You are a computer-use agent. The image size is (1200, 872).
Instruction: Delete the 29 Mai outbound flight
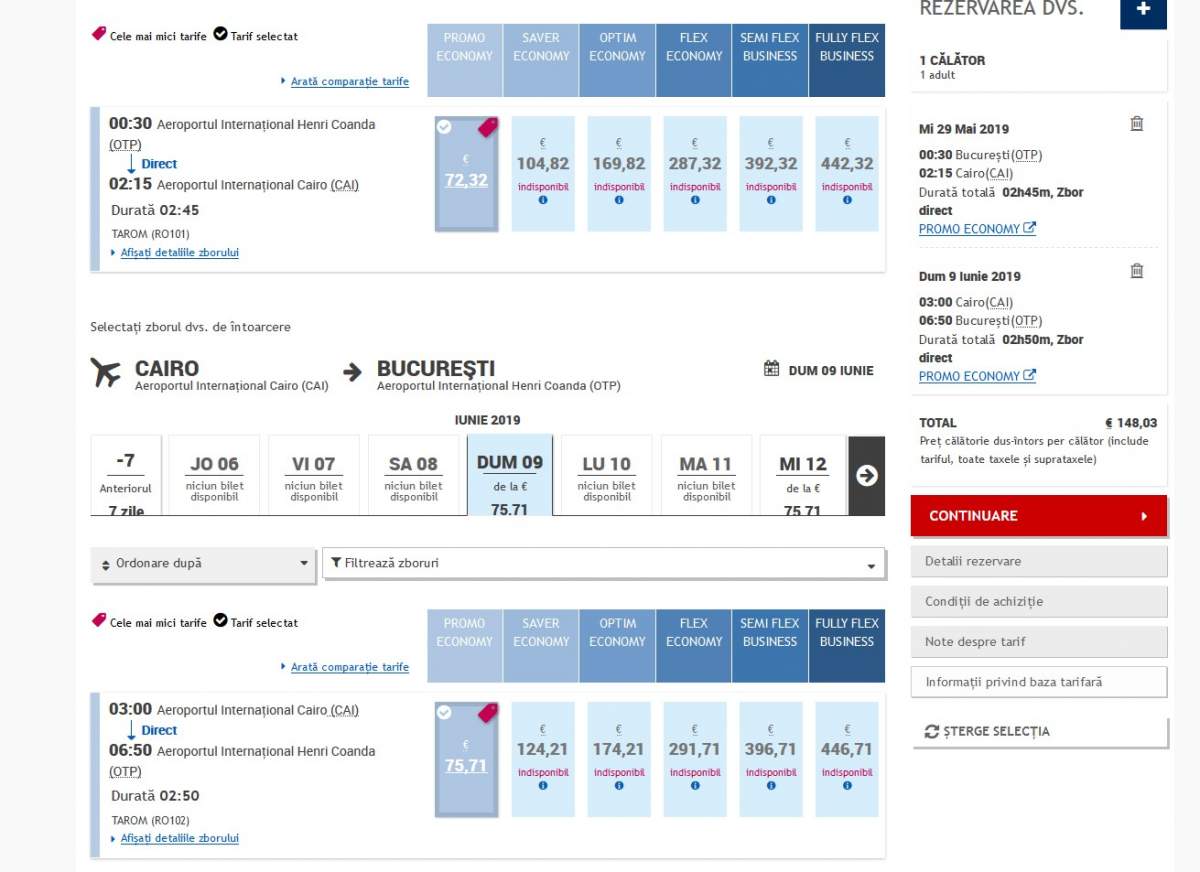[1136, 124]
